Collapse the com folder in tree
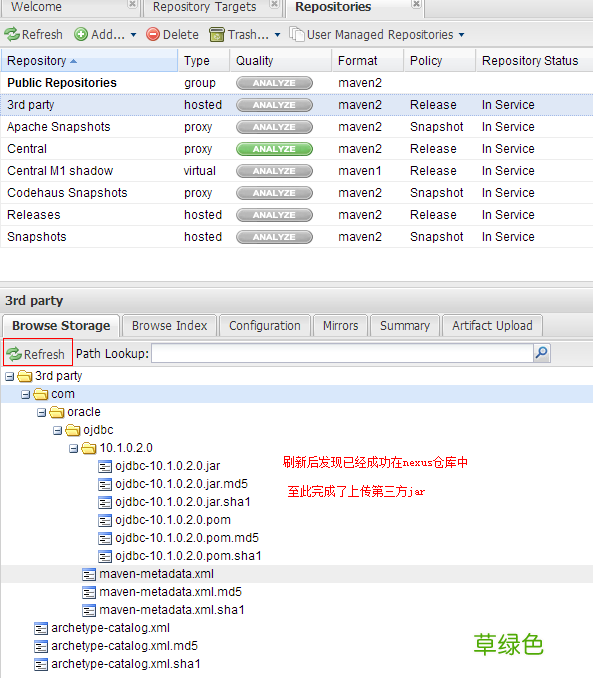The height and width of the screenshot is (678, 593). [x=26, y=394]
